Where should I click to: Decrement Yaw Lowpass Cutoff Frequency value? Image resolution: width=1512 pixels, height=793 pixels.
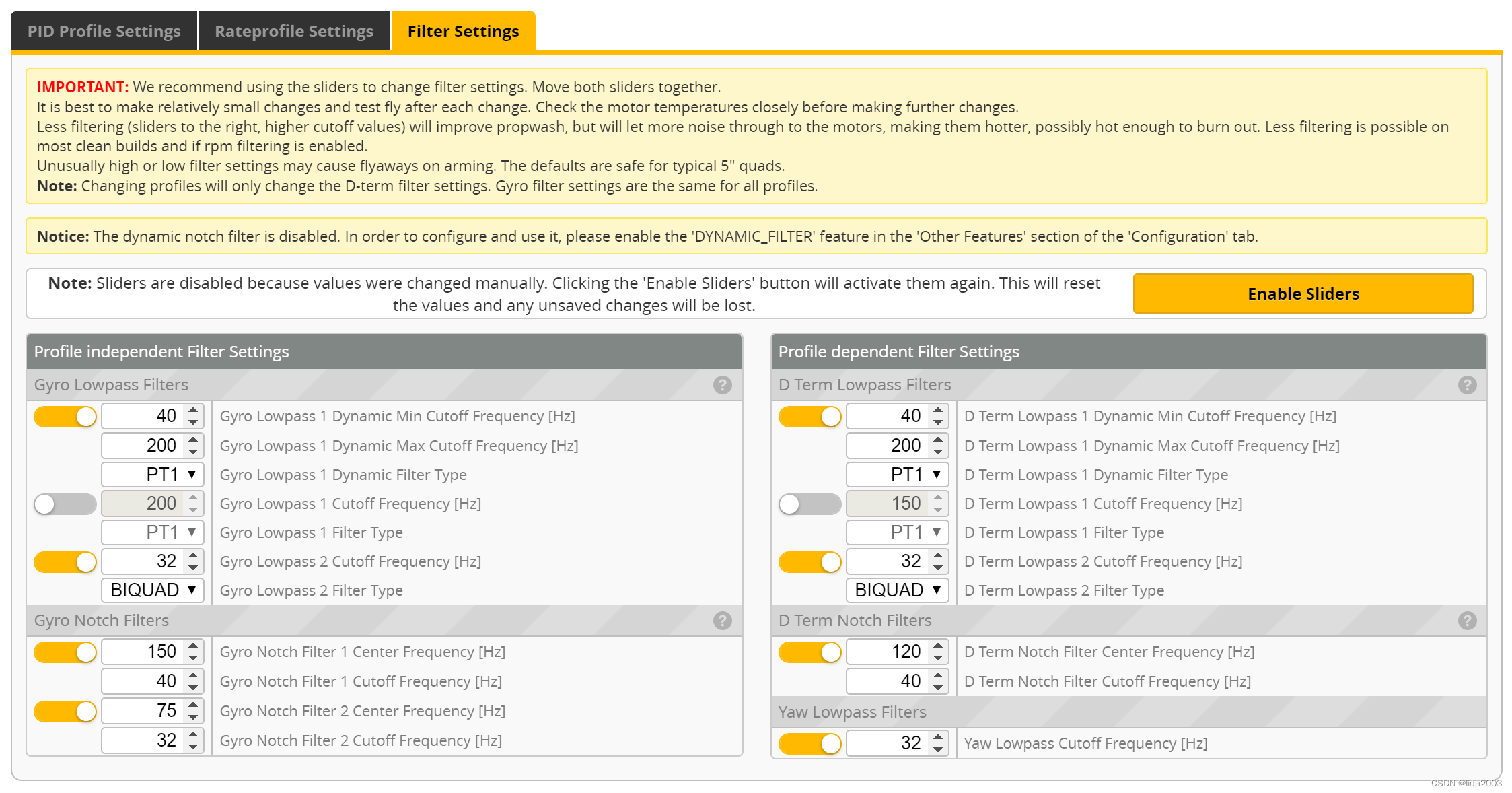(938, 750)
